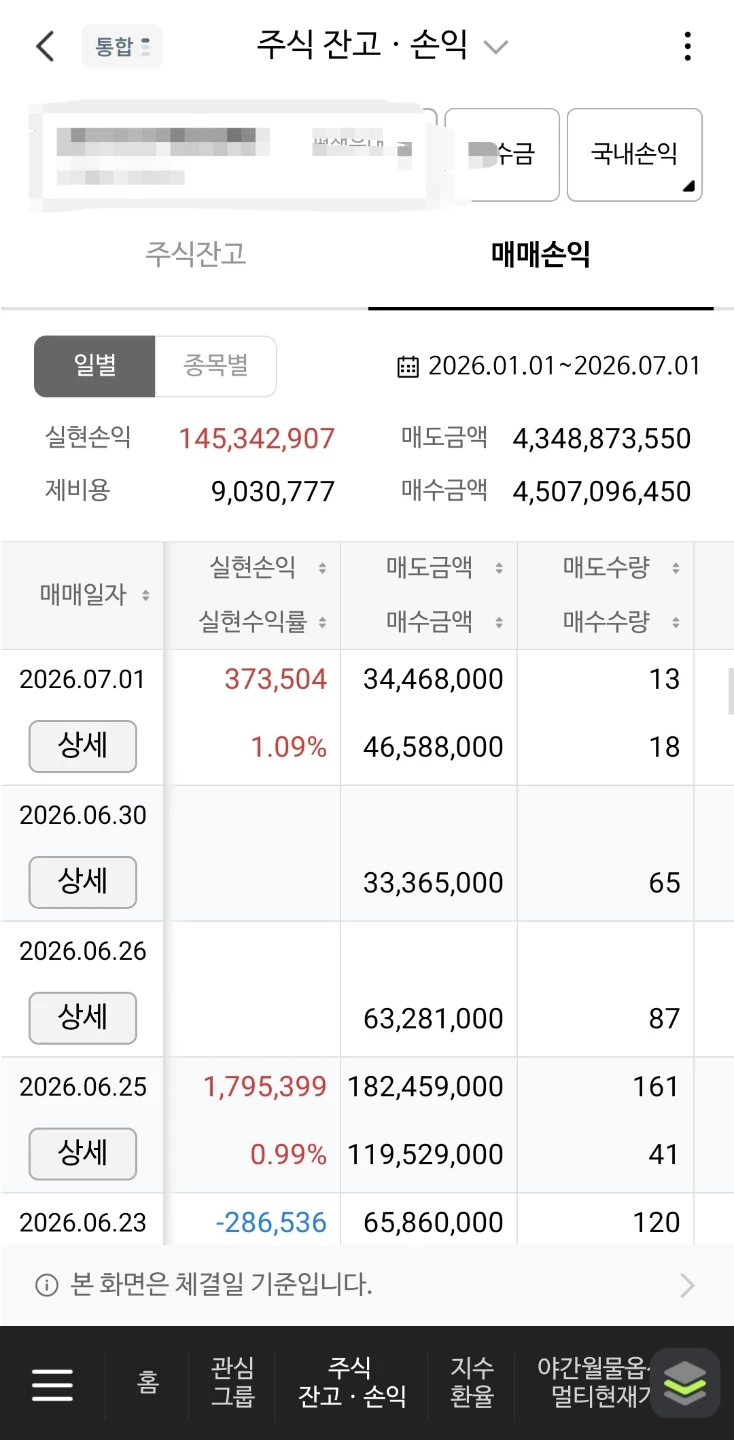Open the 국내손익 dropdown selector
The width and height of the screenshot is (734, 1440).
pos(634,155)
